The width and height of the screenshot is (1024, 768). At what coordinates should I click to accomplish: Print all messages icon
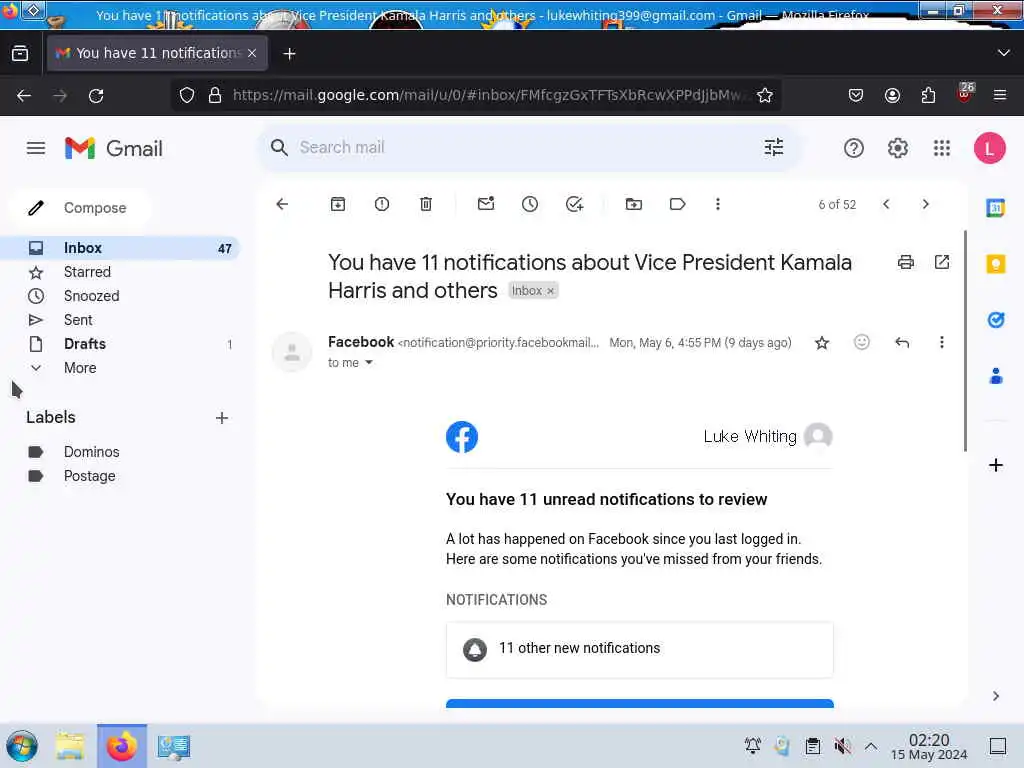point(906,263)
